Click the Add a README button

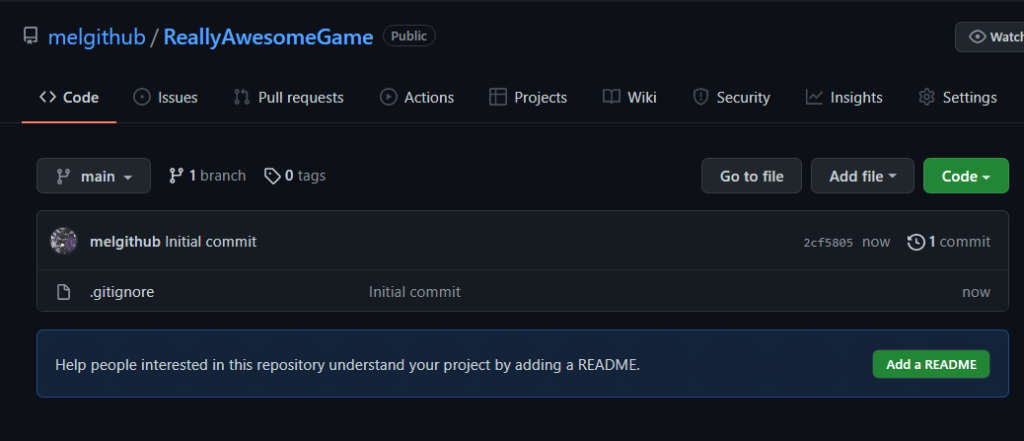click(x=931, y=365)
